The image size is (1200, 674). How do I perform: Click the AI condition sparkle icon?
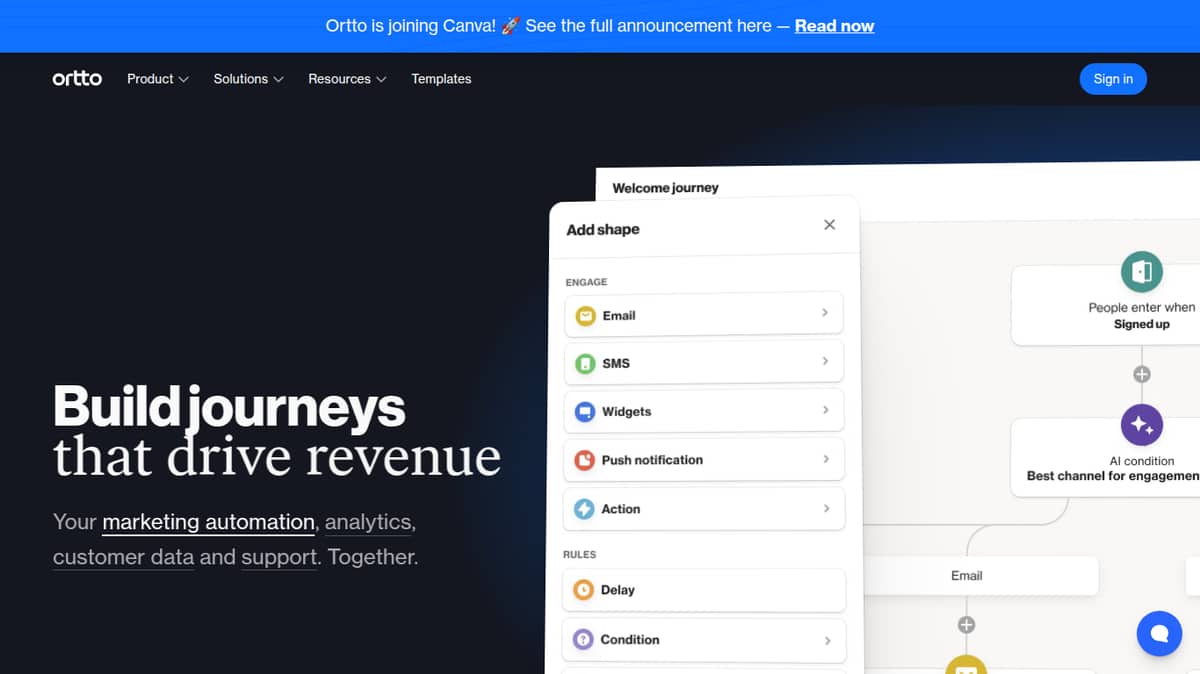point(1141,425)
